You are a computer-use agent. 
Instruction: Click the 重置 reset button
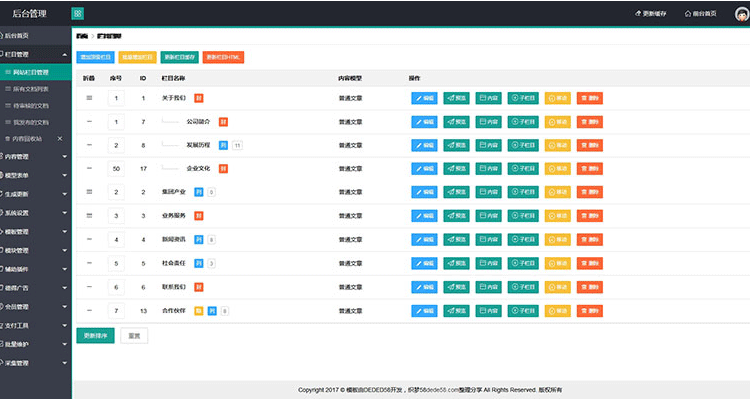[134, 336]
